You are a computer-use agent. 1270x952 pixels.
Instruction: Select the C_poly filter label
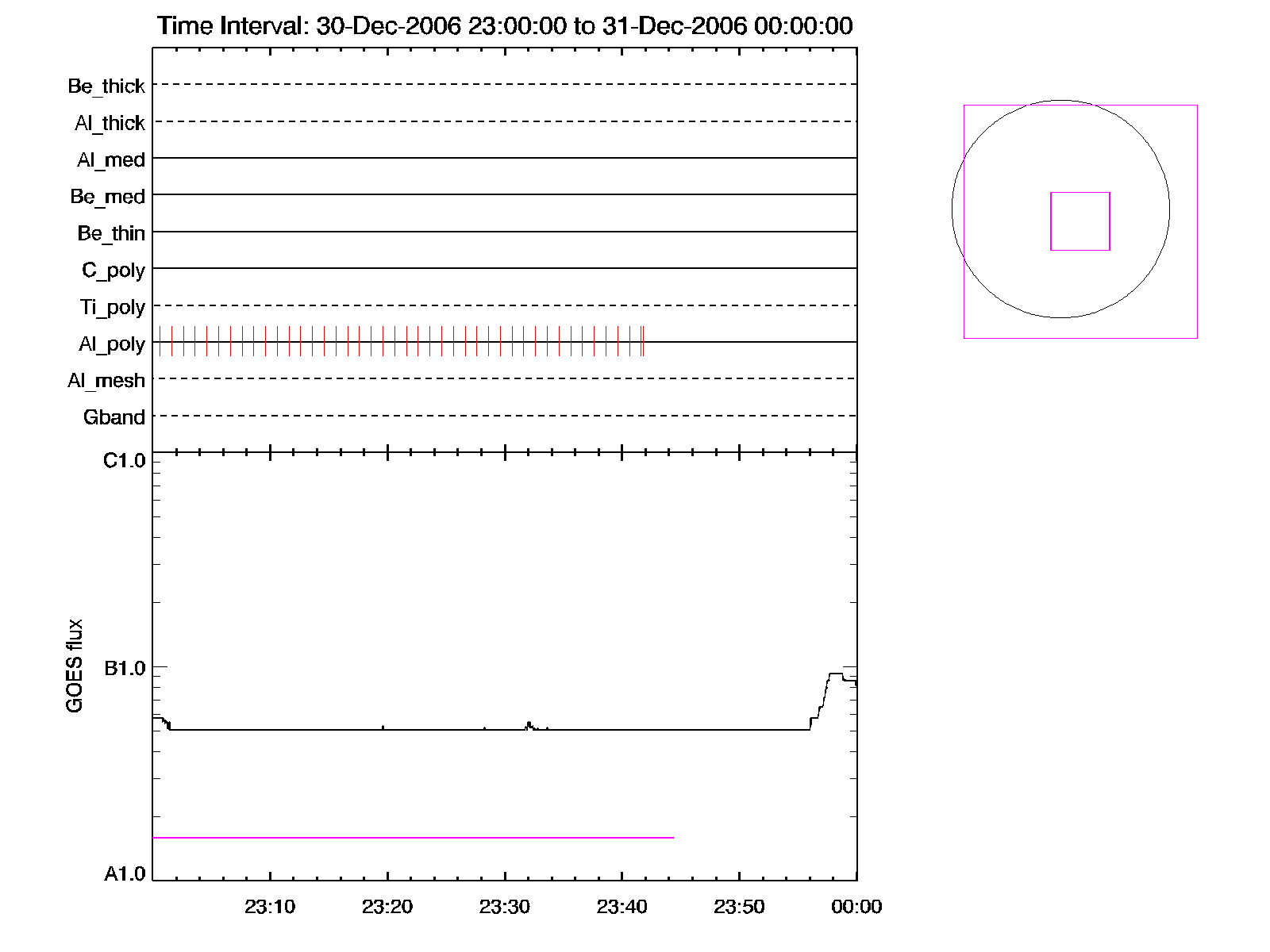pos(113,271)
